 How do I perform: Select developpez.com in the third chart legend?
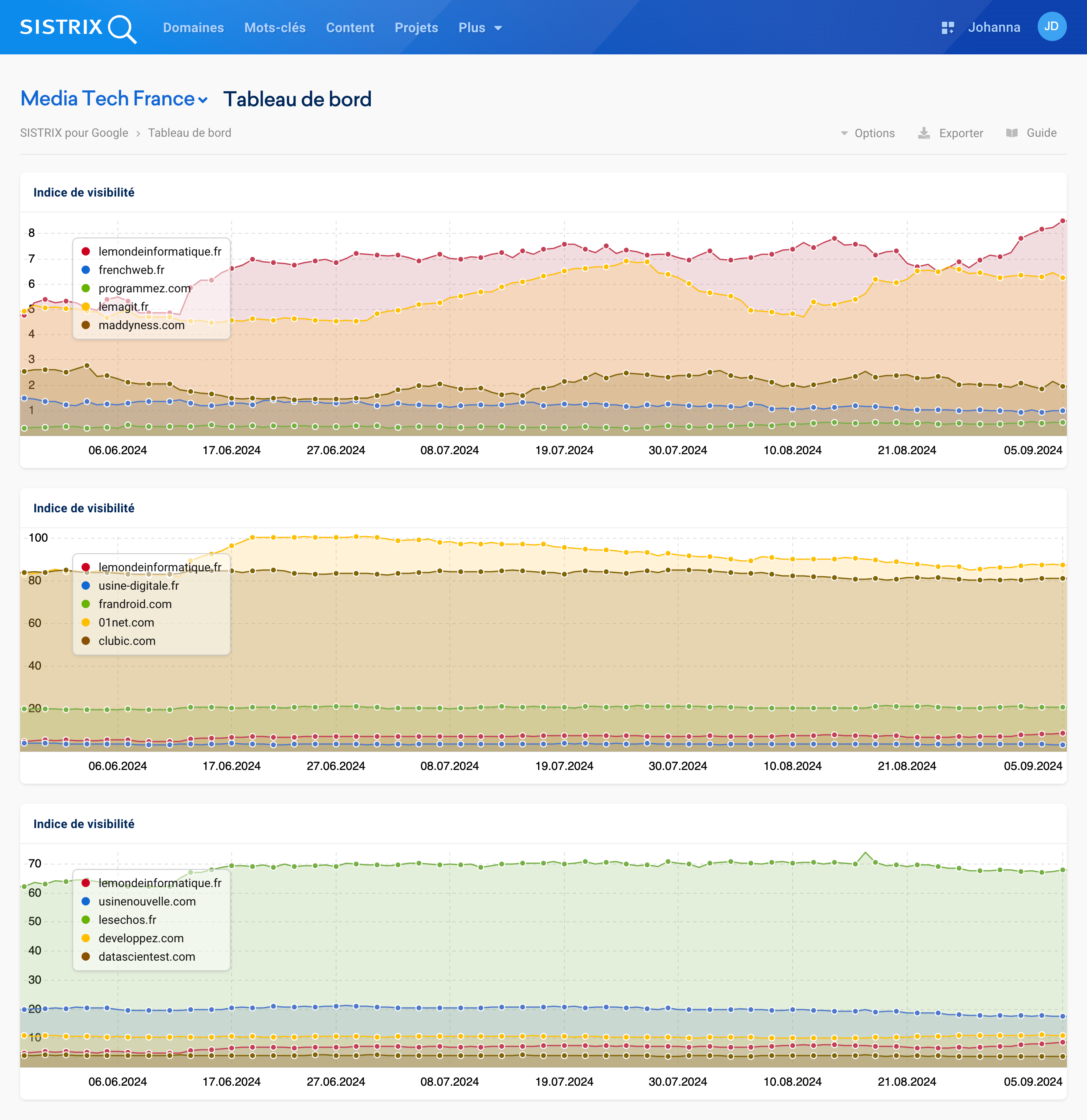[x=133, y=938]
